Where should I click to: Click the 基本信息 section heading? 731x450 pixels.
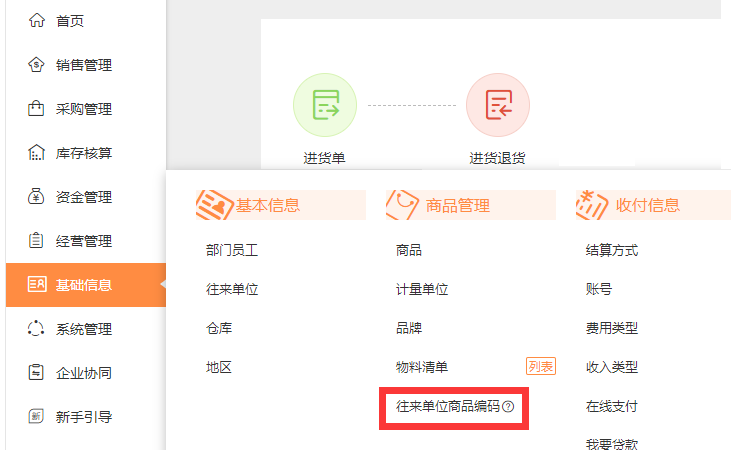[x=268, y=205]
